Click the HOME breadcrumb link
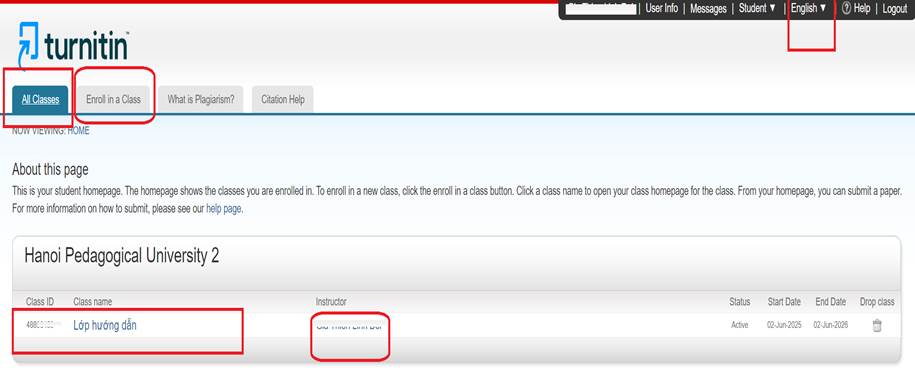This screenshot has width=915, height=371. tap(79, 131)
